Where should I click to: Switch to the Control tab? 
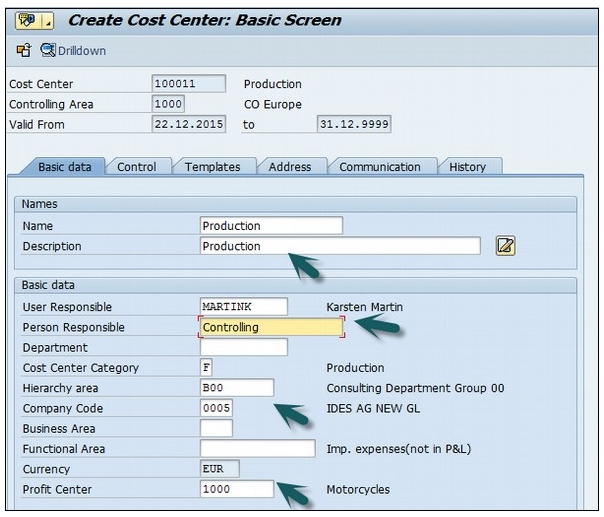click(x=137, y=167)
